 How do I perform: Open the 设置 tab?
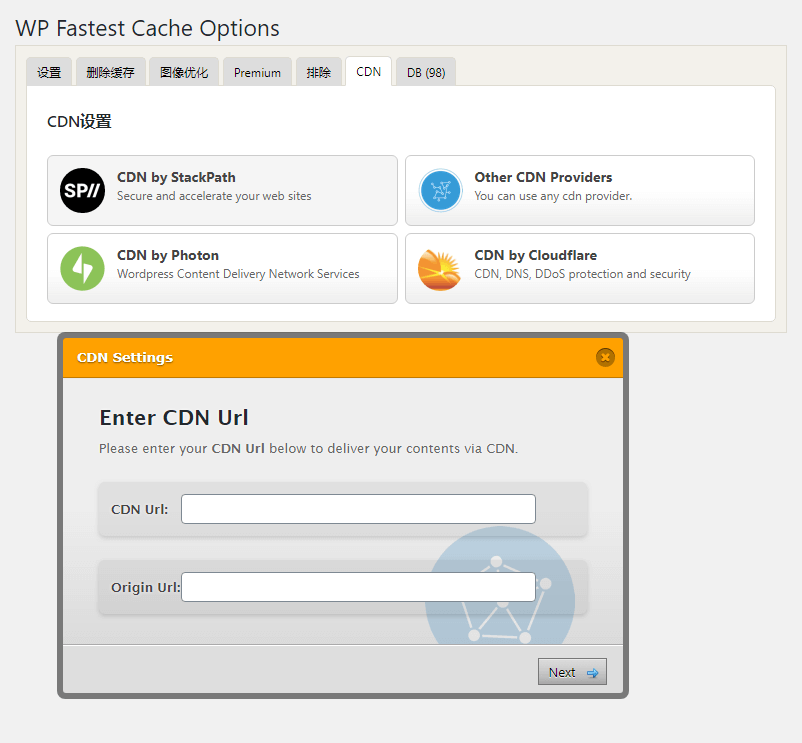pyautogui.click(x=49, y=72)
